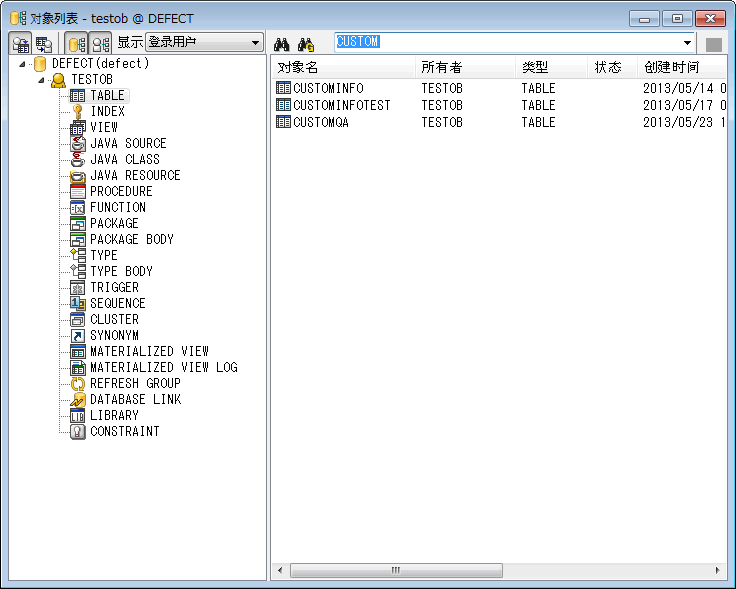The width and height of the screenshot is (736, 589).
Task: Select the REFRESH GROUP icon
Action: (x=77, y=383)
